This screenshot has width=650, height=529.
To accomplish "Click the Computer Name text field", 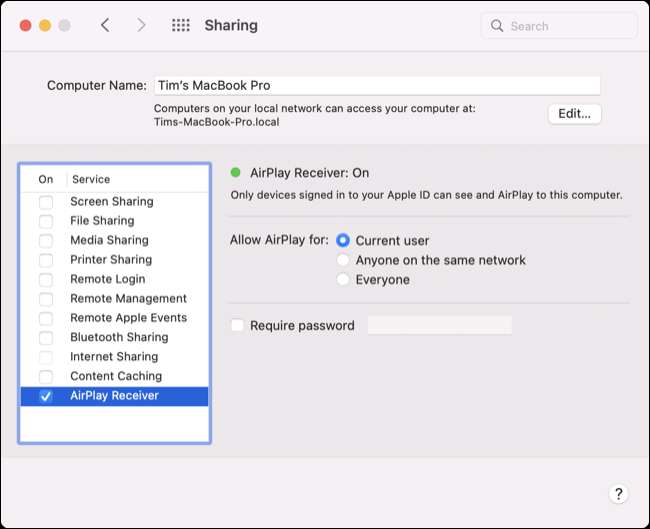I will [x=376, y=86].
